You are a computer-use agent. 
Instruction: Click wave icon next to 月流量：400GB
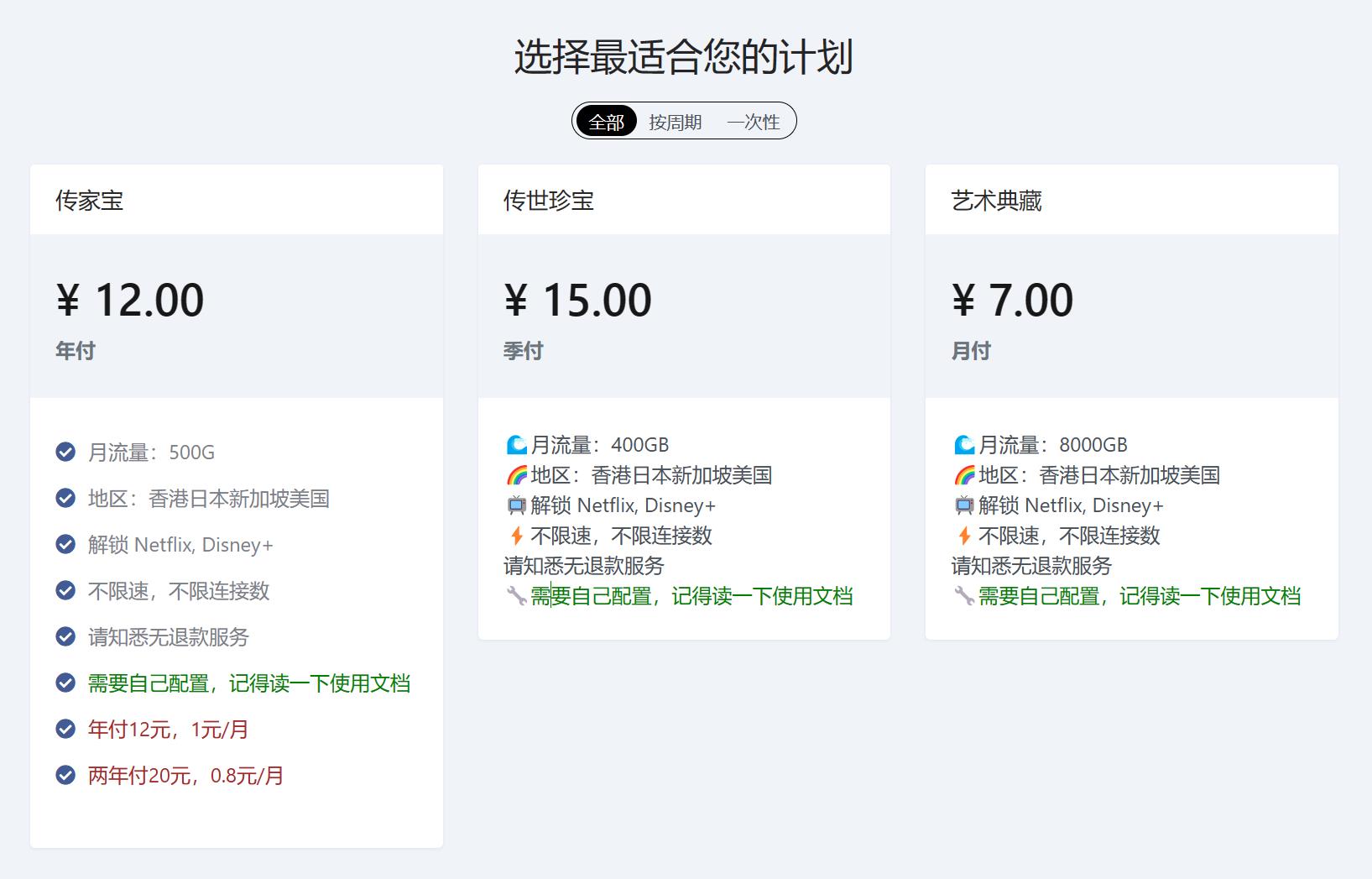point(517,445)
